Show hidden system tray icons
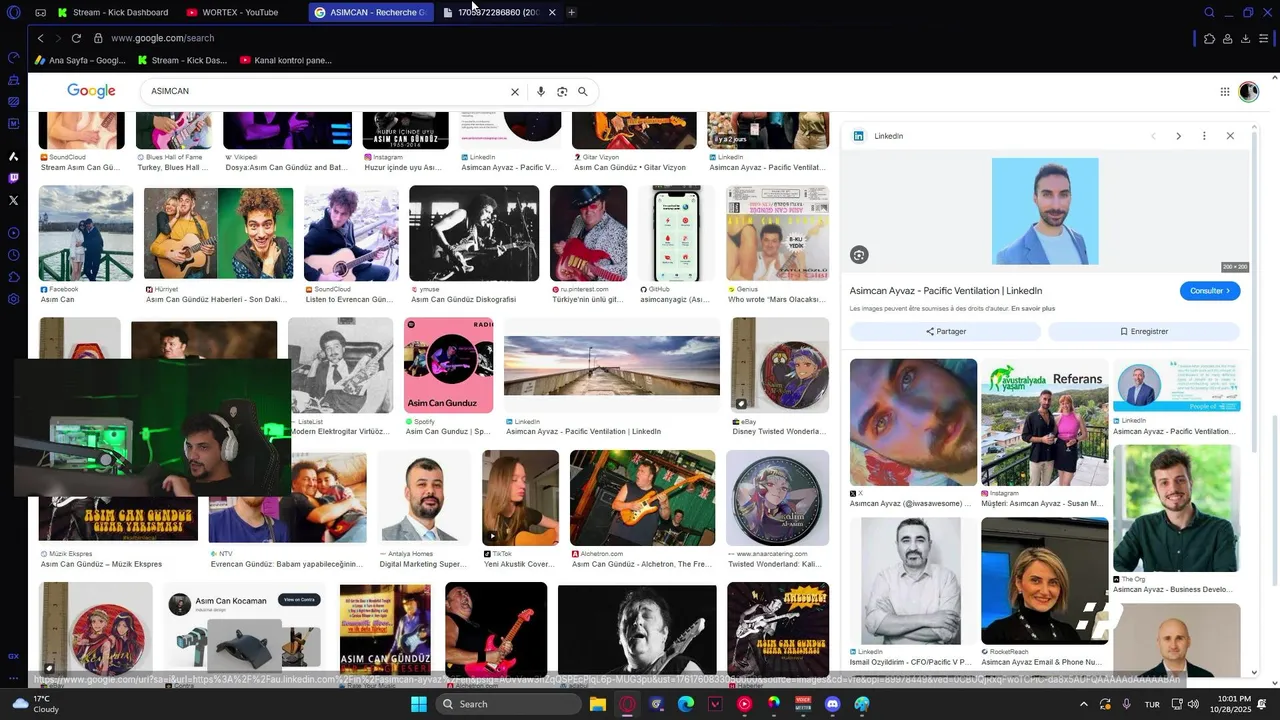Viewport: 1280px width, 720px height. (1083, 704)
